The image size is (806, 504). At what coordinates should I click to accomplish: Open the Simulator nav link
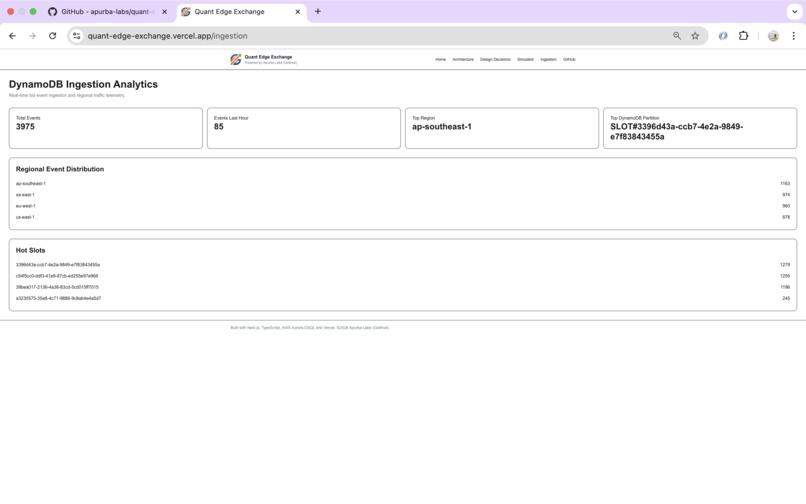525,60
